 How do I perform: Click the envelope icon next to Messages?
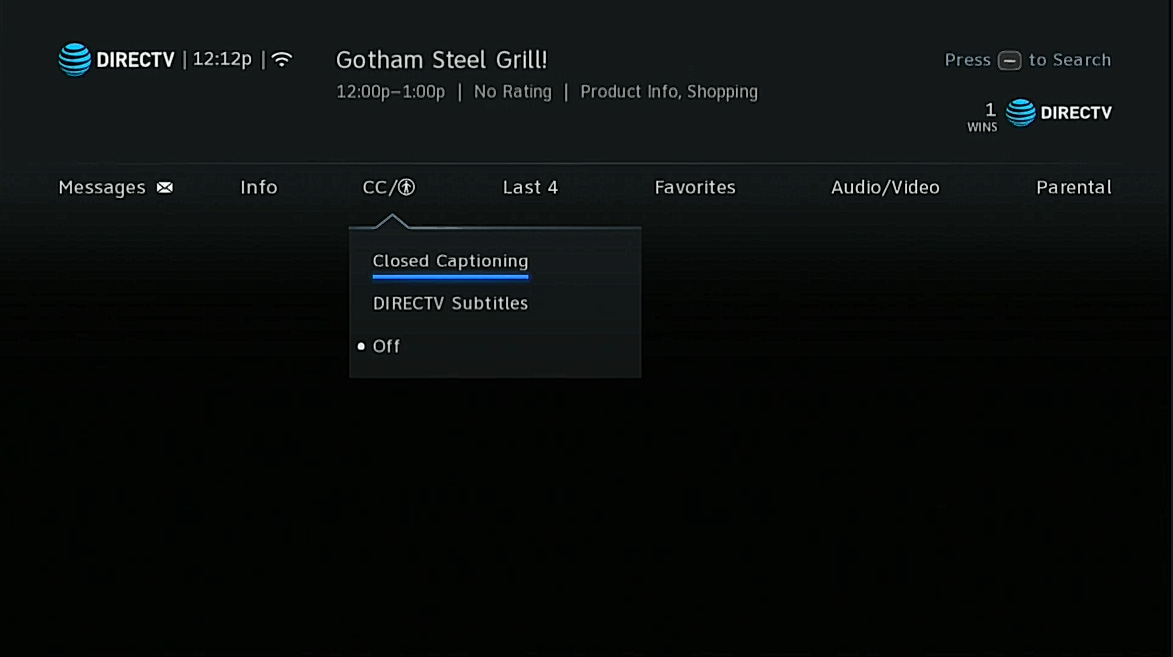[164, 187]
